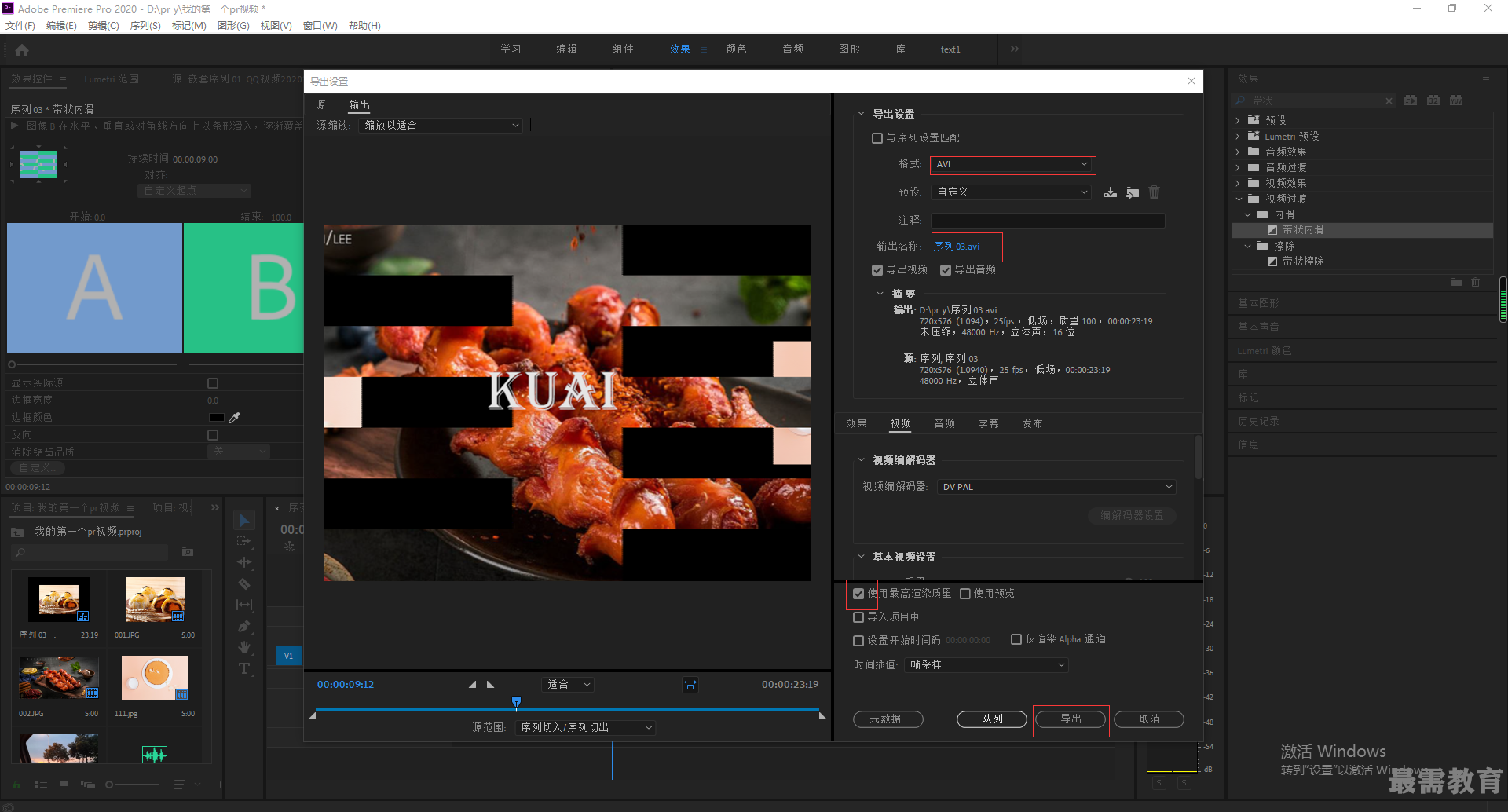
Task: Collapse the 导出设置 section
Action: click(861, 114)
